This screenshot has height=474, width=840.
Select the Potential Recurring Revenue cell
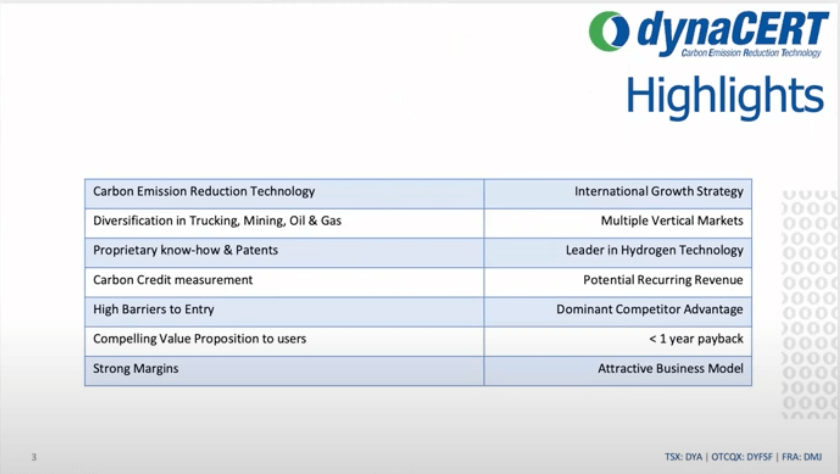[x=663, y=280]
